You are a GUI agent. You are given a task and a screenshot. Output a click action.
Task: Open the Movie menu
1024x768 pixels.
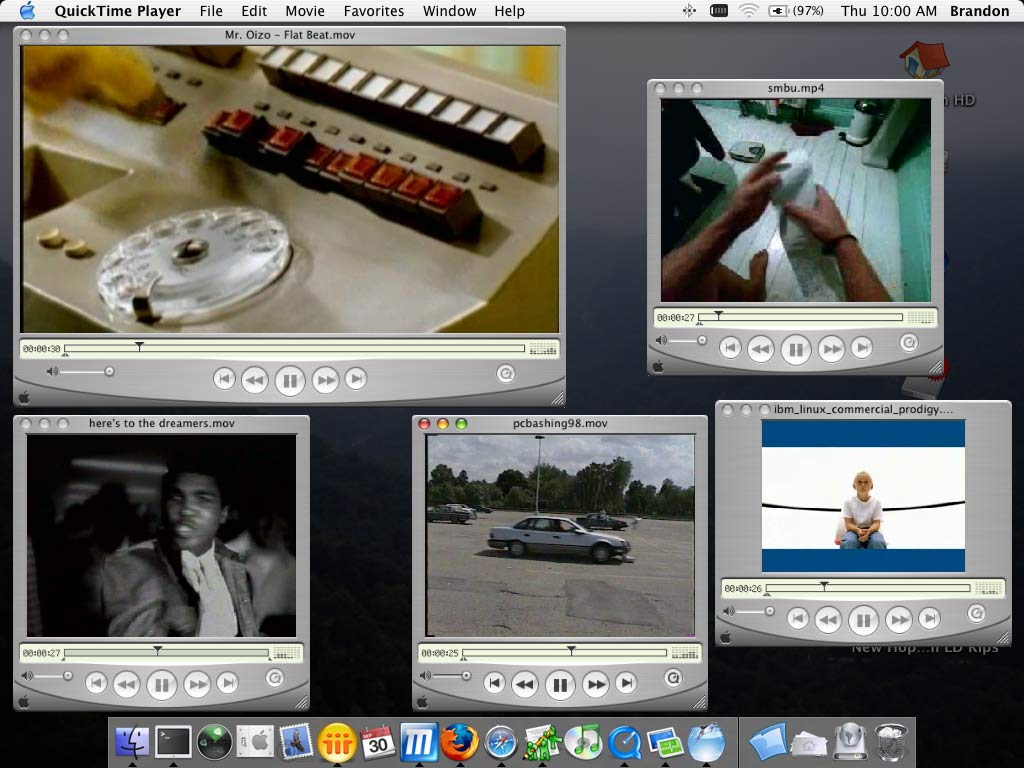(x=305, y=11)
